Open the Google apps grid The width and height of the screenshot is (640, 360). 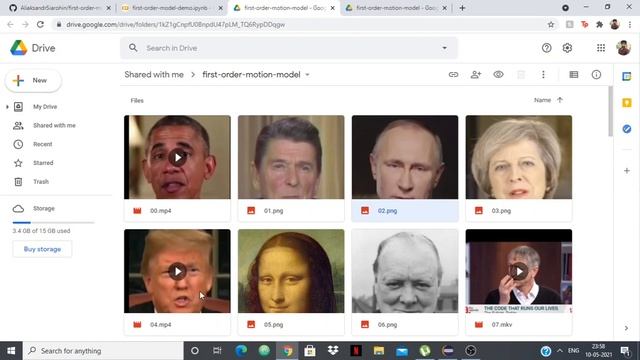tap(601, 48)
